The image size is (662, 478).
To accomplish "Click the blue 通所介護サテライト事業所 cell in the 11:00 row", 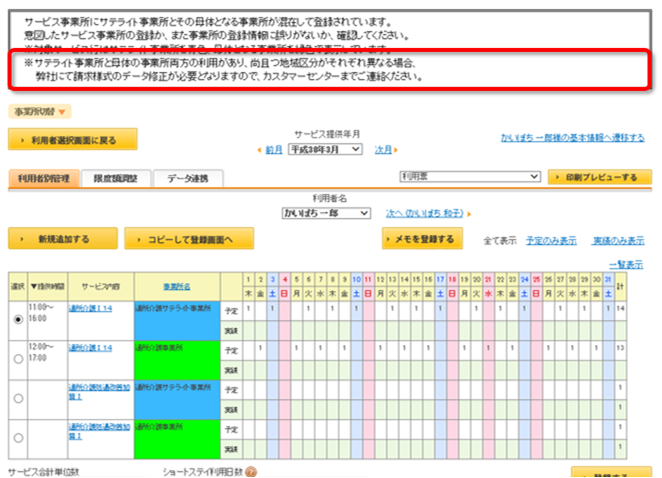I will click(x=177, y=321).
